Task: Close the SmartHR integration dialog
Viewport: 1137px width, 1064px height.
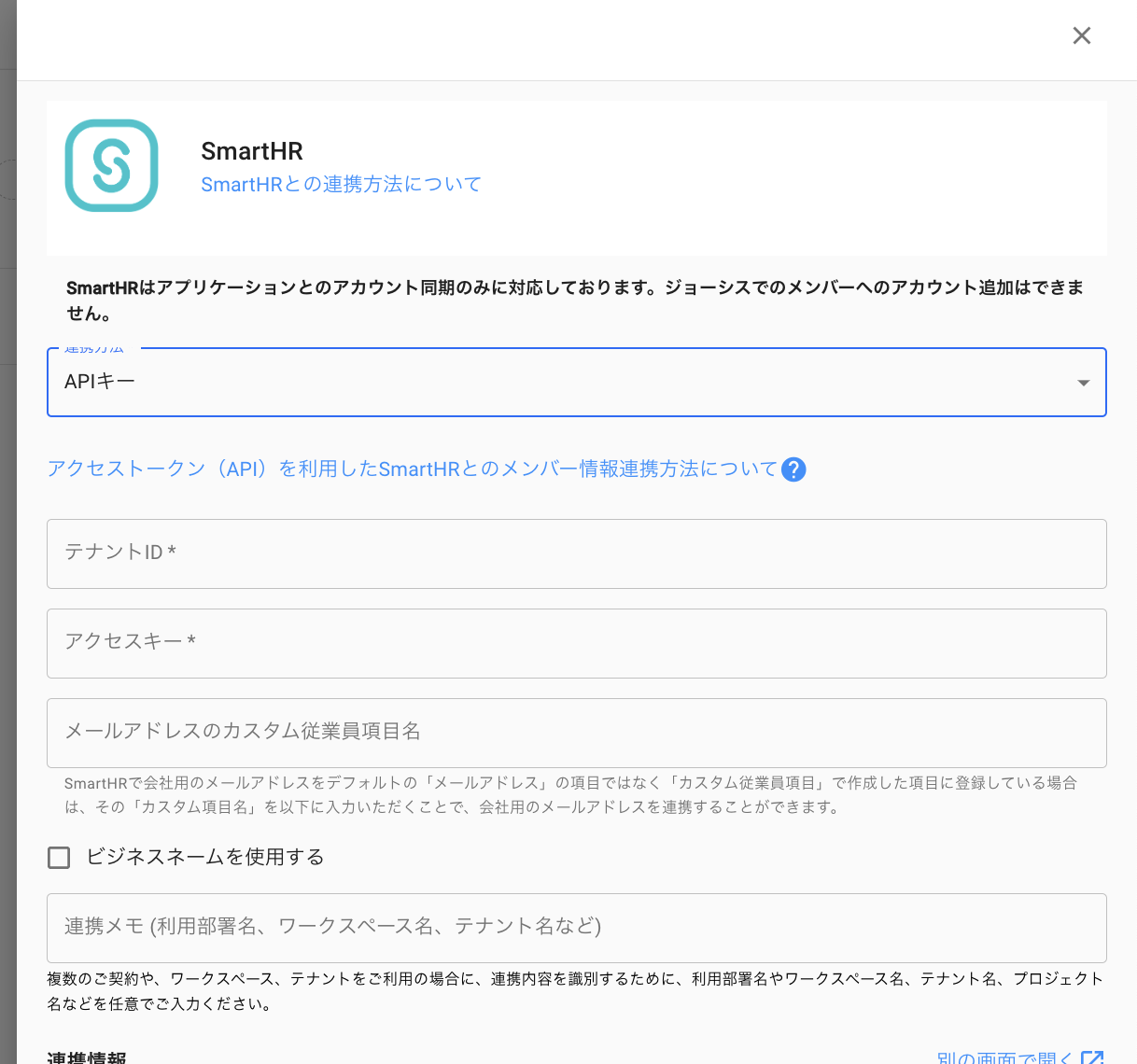Action: coord(1081,35)
